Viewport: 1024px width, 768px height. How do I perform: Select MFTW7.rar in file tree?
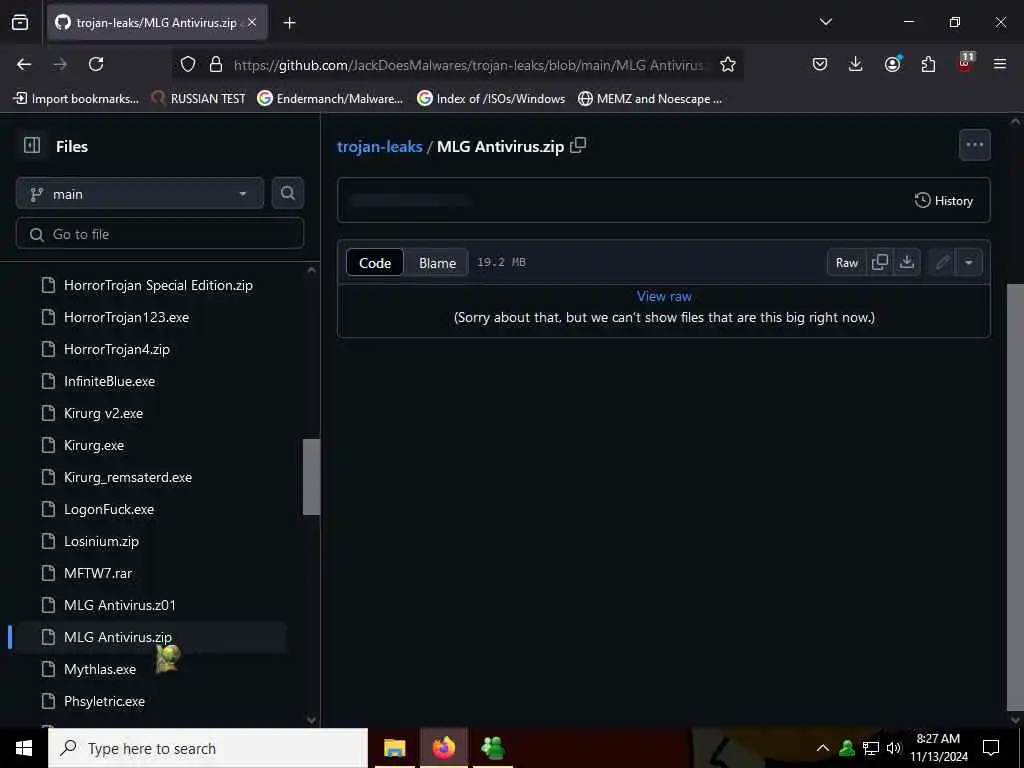(x=98, y=573)
